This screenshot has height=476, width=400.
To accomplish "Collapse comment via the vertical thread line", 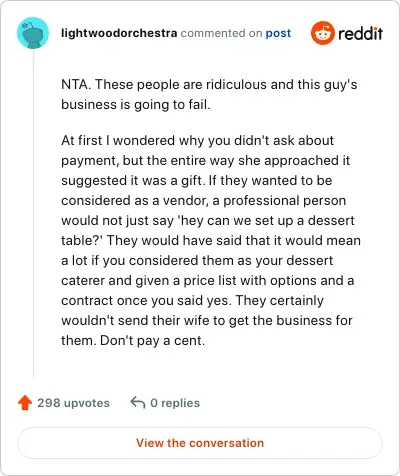I will point(33,214).
